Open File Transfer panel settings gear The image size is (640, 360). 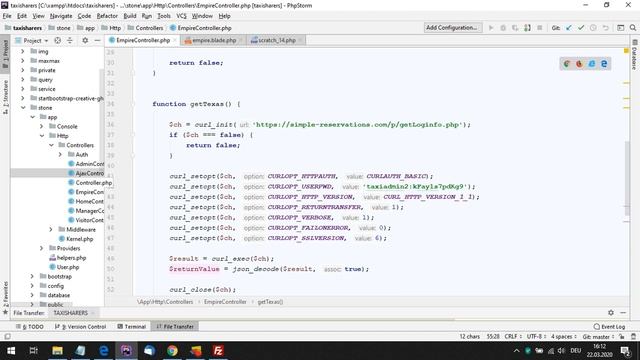(611, 313)
